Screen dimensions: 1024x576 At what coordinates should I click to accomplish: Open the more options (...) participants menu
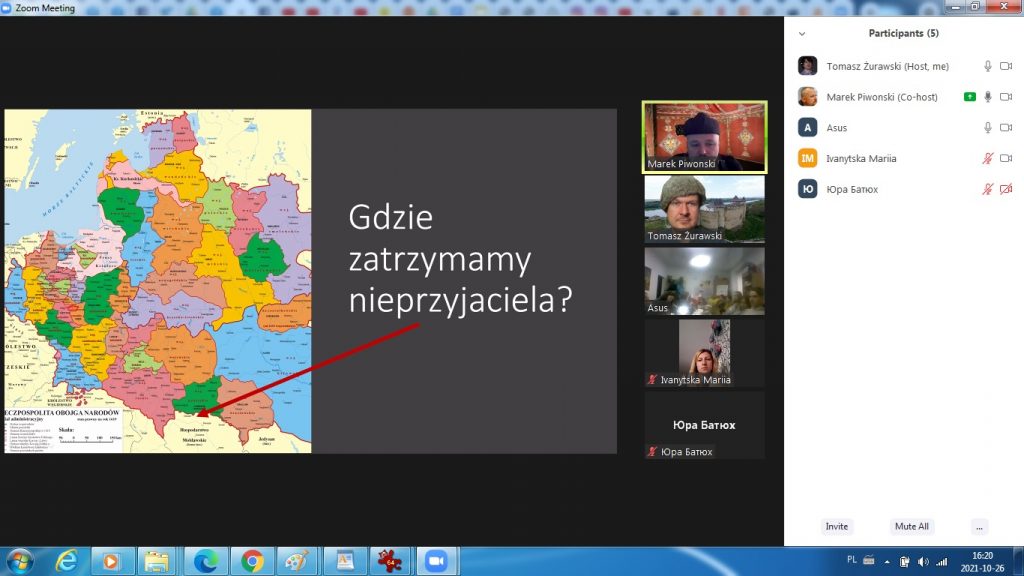[x=979, y=527]
